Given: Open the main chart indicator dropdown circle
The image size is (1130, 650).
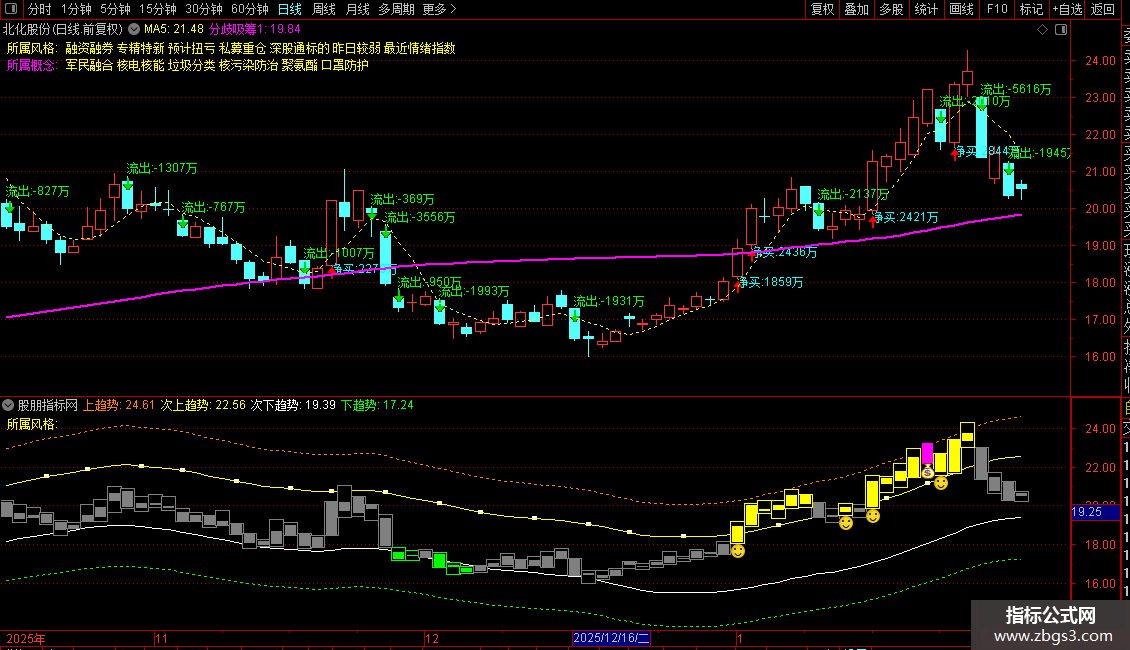Looking at the screenshot, I should point(134,30).
